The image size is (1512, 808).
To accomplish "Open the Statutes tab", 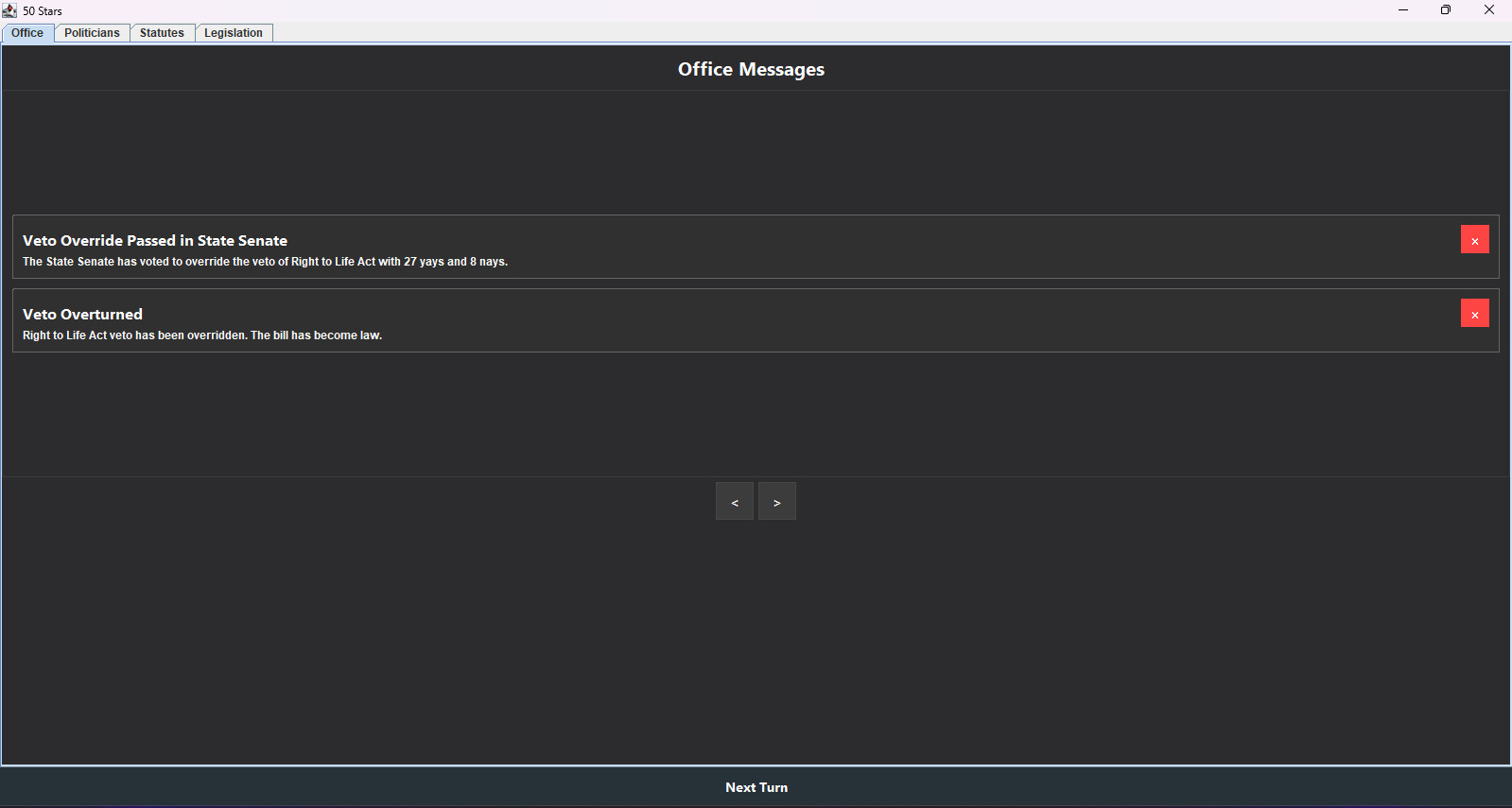I will tap(162, 33).
